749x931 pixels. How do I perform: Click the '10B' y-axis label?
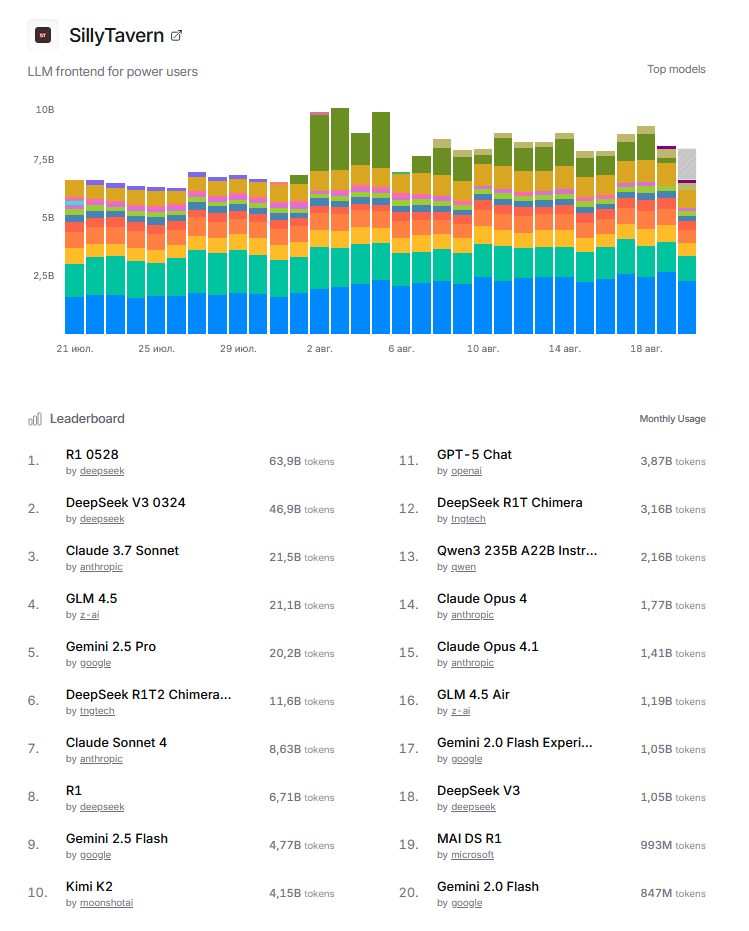(x=45, y=110)
